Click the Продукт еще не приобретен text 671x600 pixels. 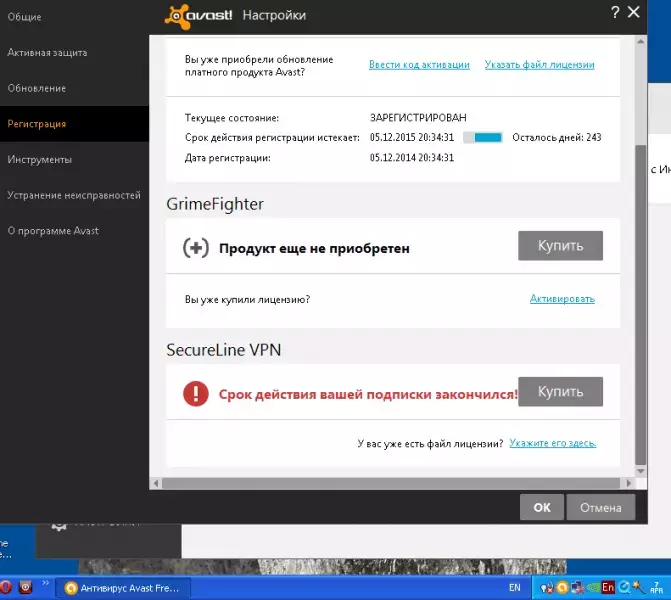click(x=314, y=248)
